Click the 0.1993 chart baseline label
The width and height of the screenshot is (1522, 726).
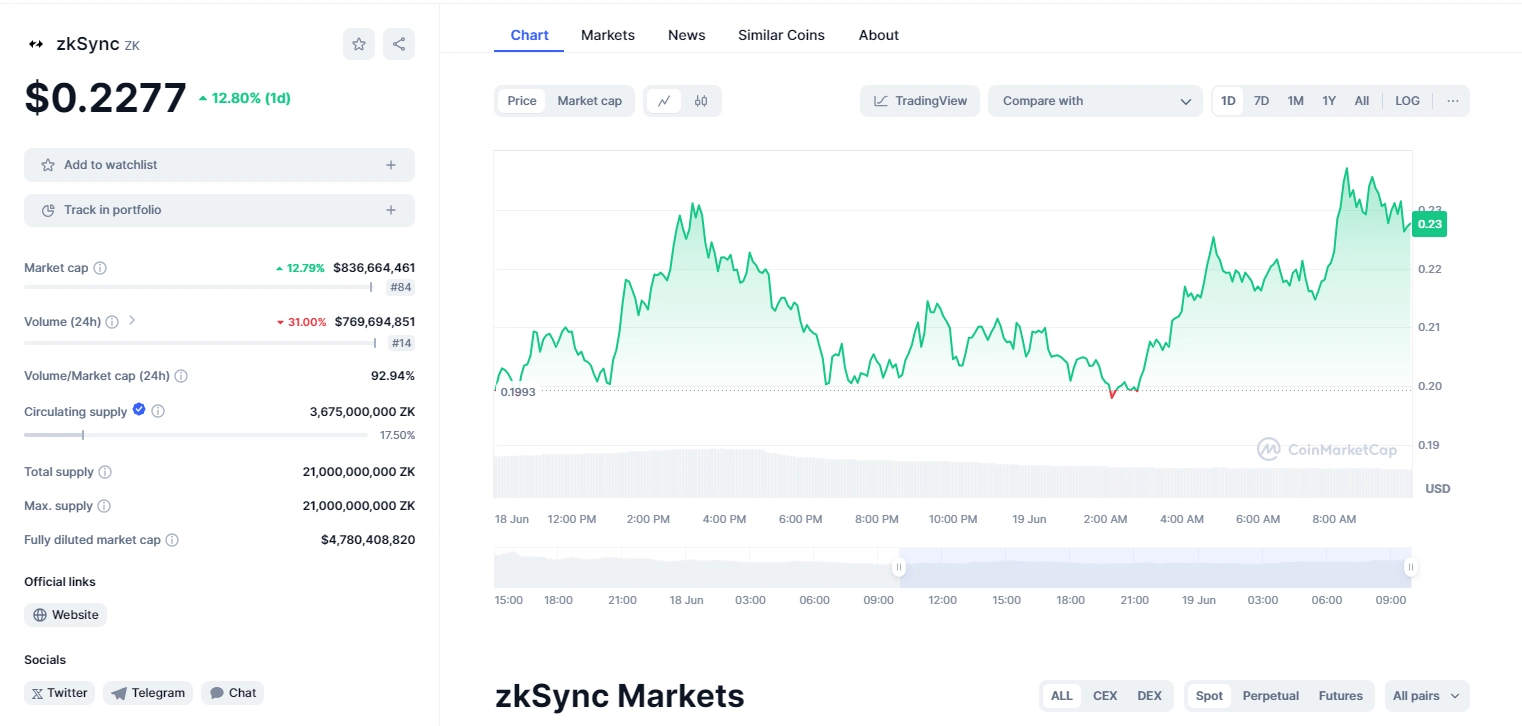point(518,392)
